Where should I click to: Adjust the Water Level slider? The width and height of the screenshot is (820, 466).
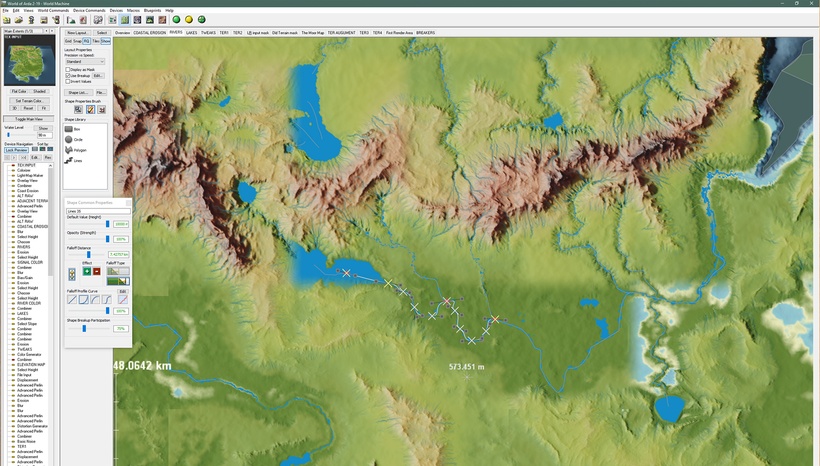(9, 135)
